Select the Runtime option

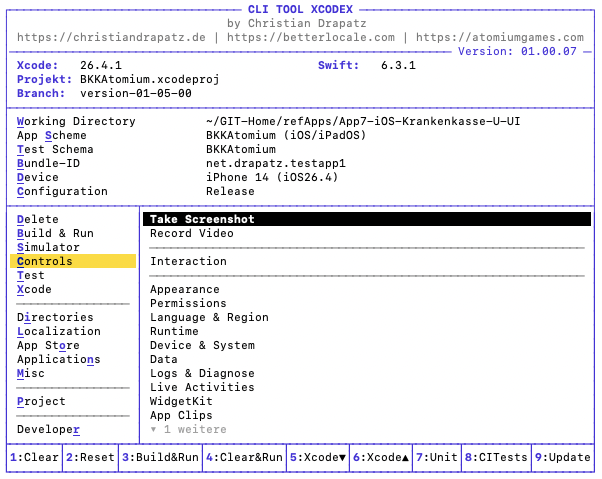[174, 331]
